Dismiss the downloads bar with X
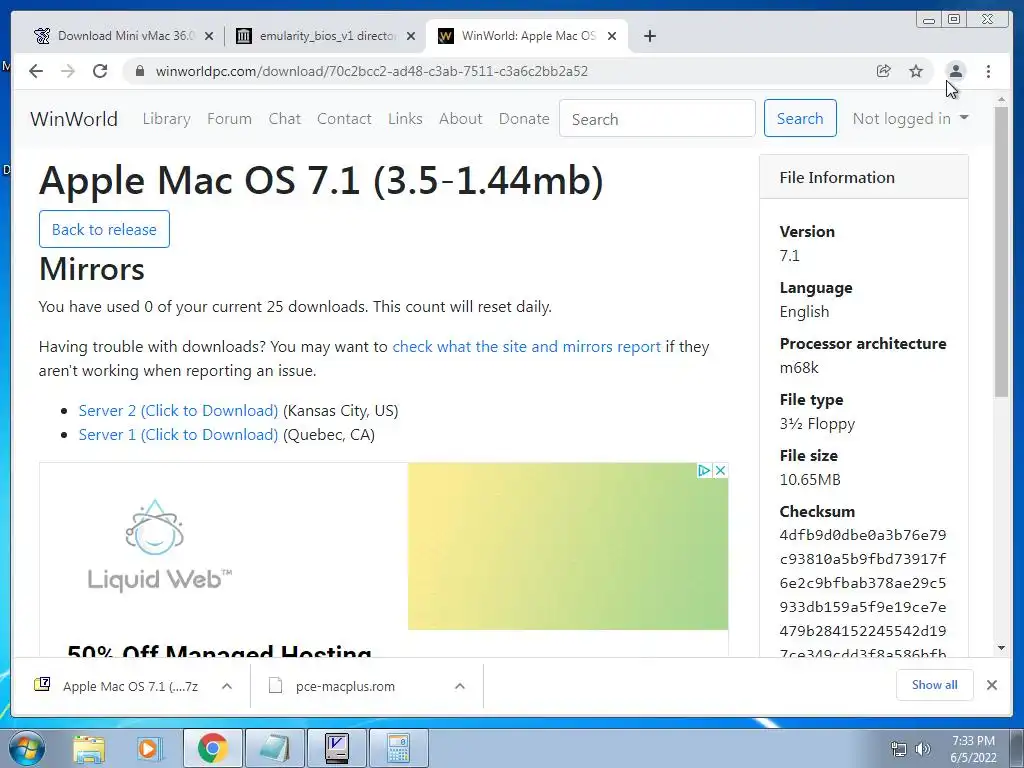The image size is (1024, 768). (991, 685)
